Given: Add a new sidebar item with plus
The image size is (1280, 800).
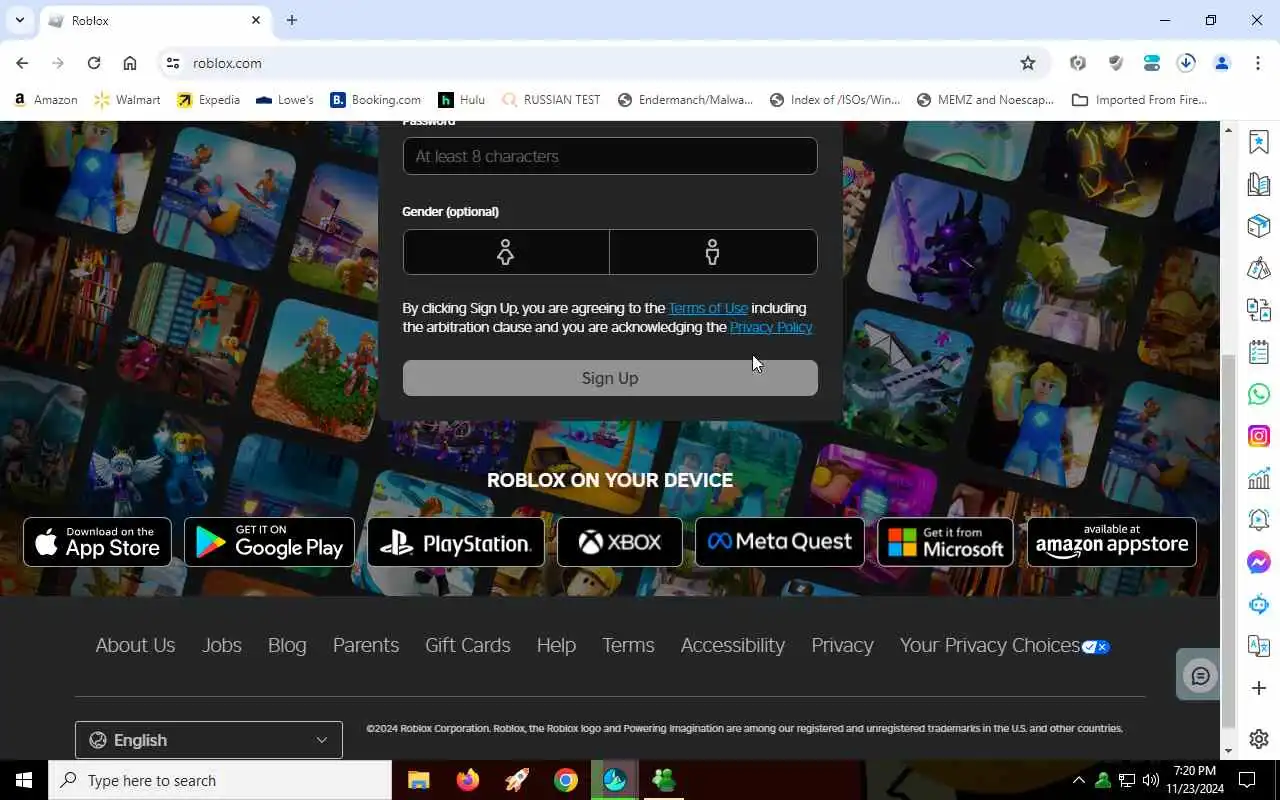Looking at the screenshot, I should tap(1259, 688).
